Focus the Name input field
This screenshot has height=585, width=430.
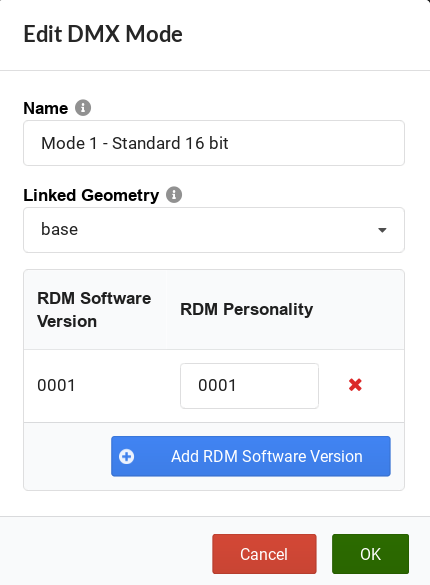[x=214, y=143]
